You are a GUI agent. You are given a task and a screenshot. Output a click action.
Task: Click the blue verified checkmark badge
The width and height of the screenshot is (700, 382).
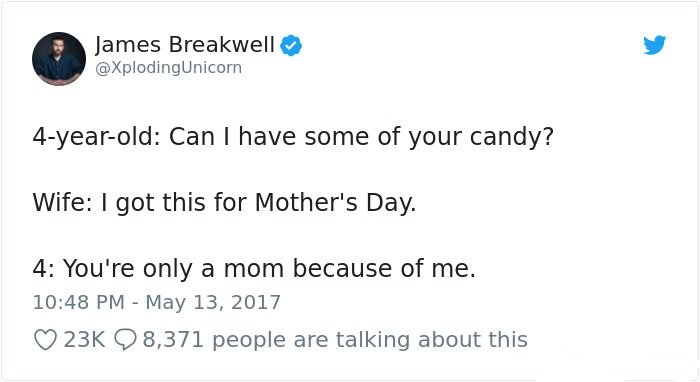click(x=291, y=45)
